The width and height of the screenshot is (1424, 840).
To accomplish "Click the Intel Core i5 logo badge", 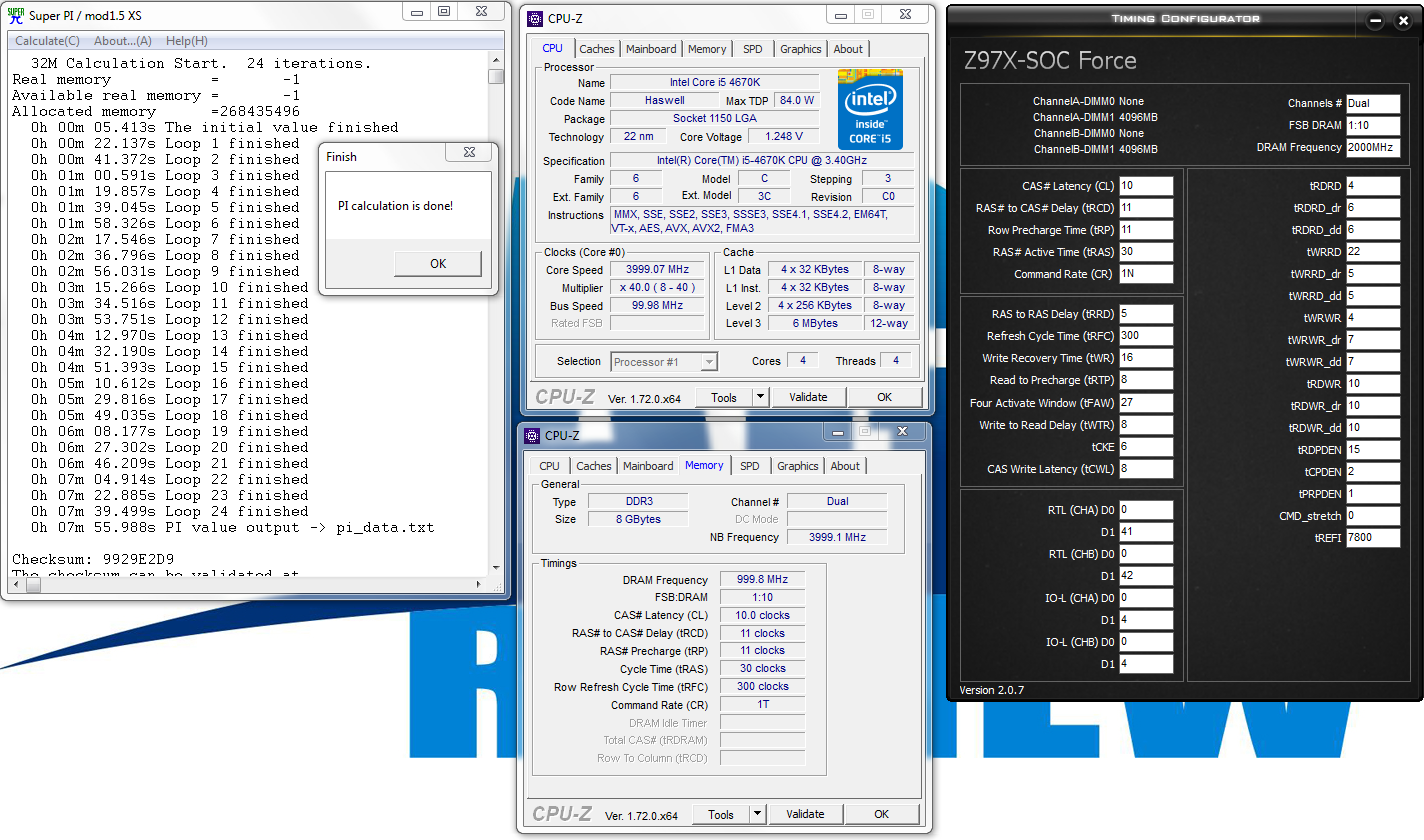I will click(x=870, y=109).
